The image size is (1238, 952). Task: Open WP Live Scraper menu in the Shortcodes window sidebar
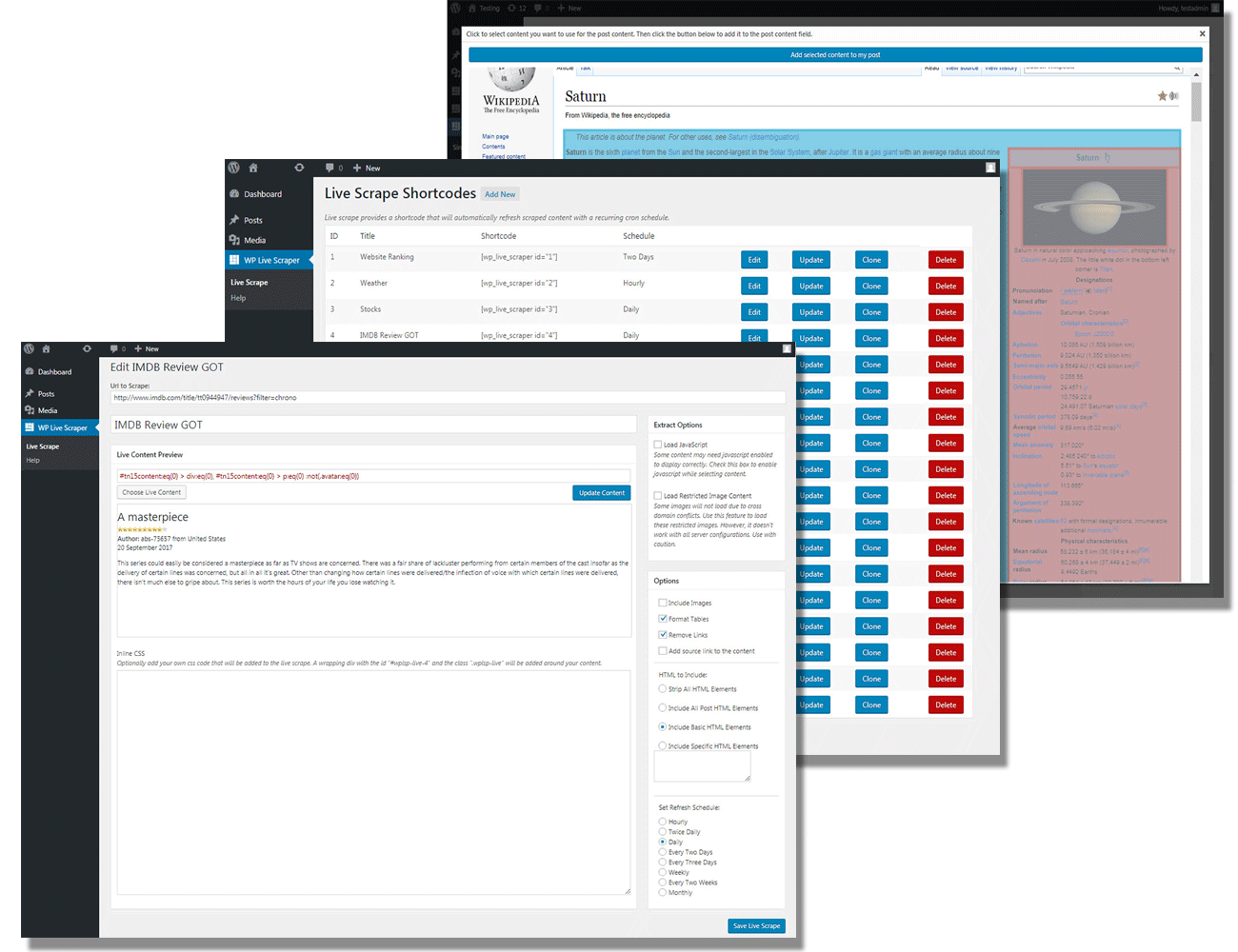(270, 260)
